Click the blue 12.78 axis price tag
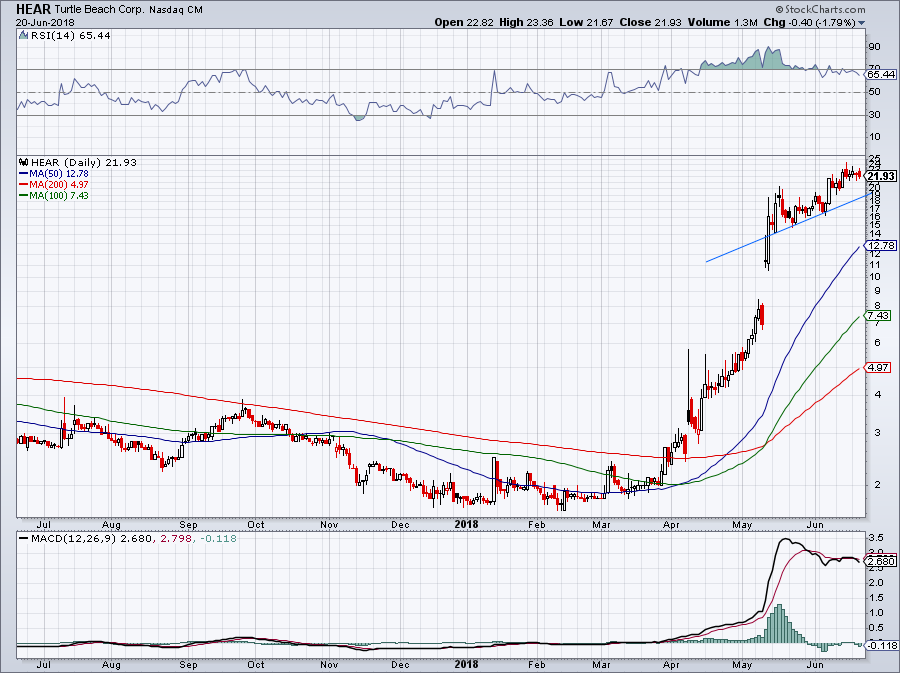 pos(877,245)
